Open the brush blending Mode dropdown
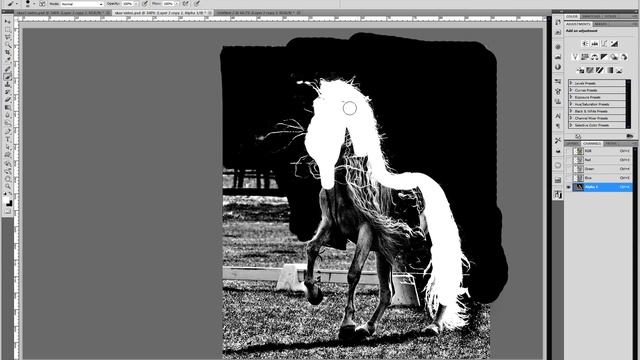 point(82,4)
